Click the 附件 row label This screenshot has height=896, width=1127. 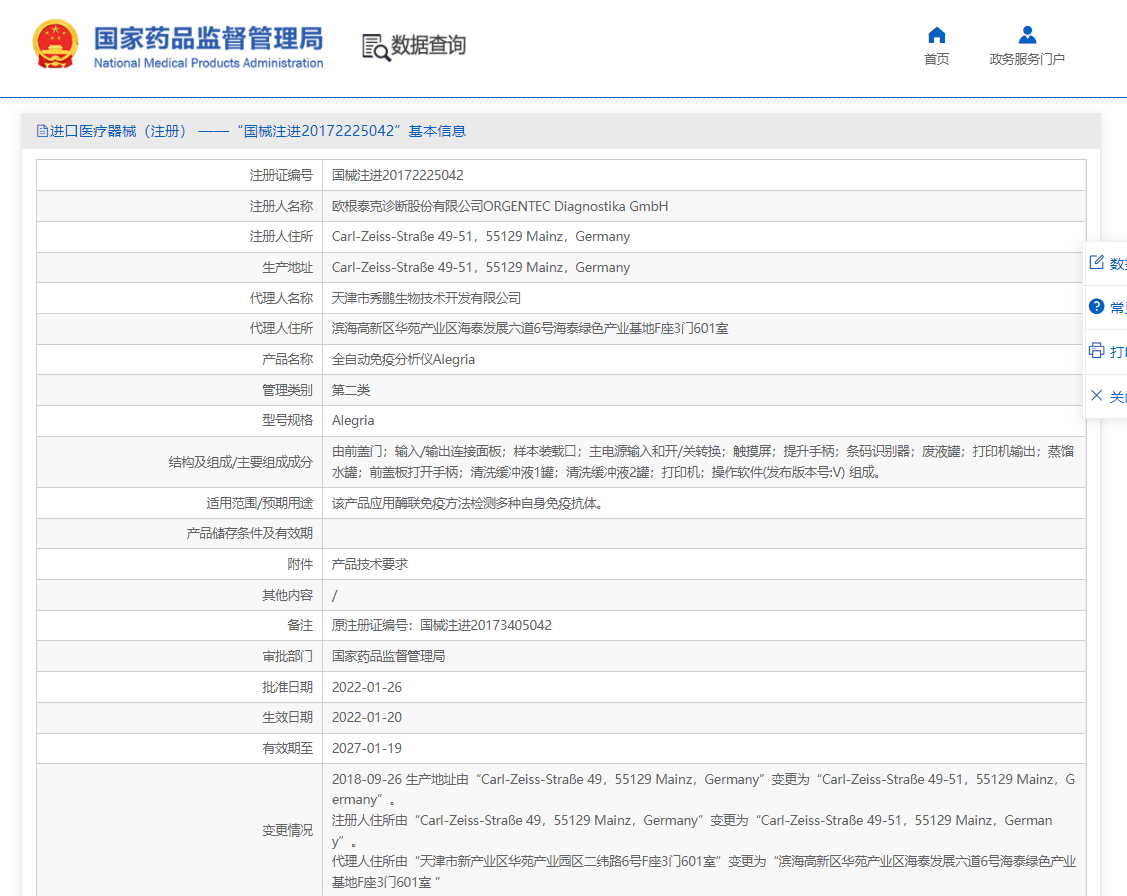(x=300, y=564)
